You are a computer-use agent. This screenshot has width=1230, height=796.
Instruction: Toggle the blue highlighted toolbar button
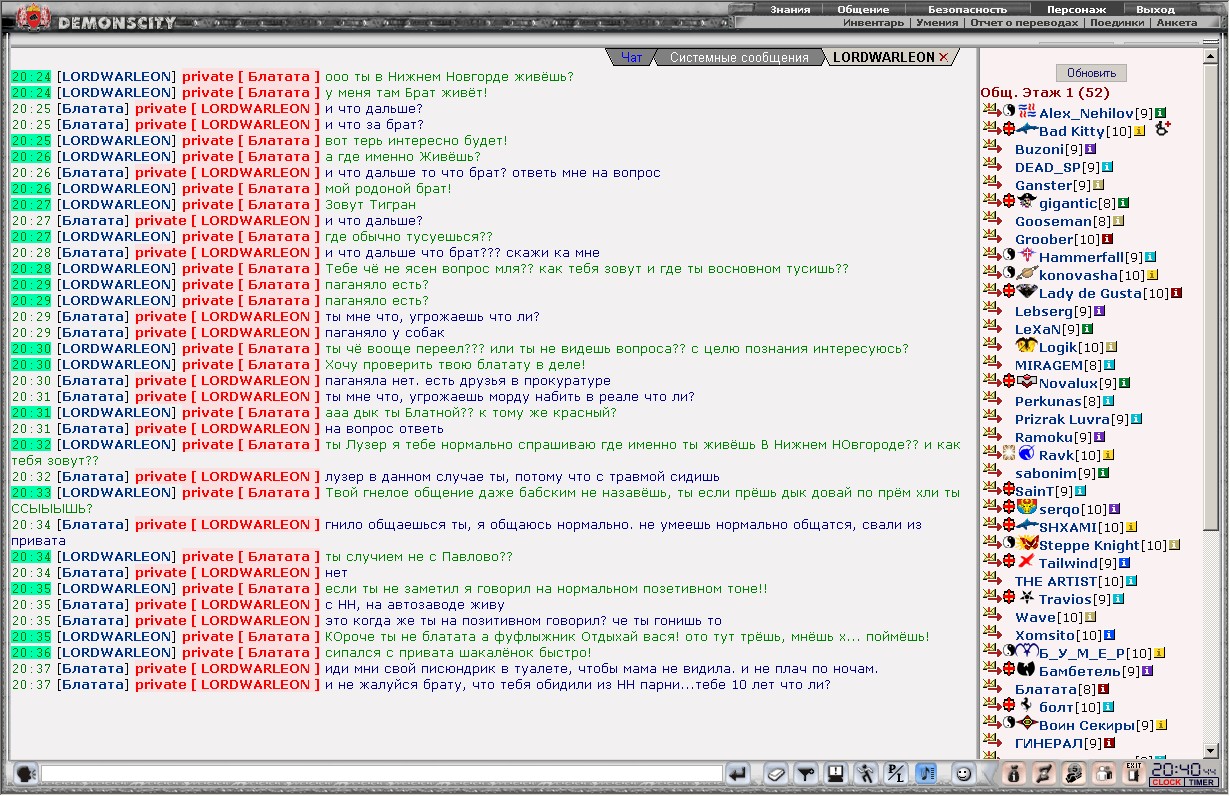tap(926, 773)
